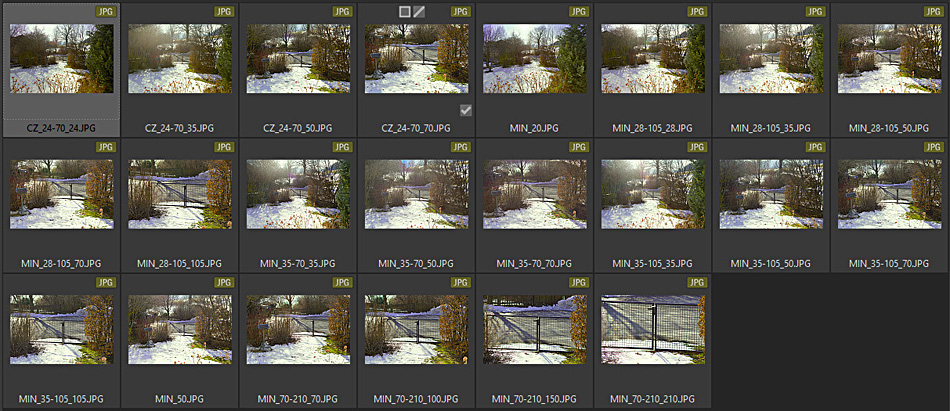Select the CZ_24-70_24.JPG thumbnail
950x411 pixels.
tap(62, 58)
